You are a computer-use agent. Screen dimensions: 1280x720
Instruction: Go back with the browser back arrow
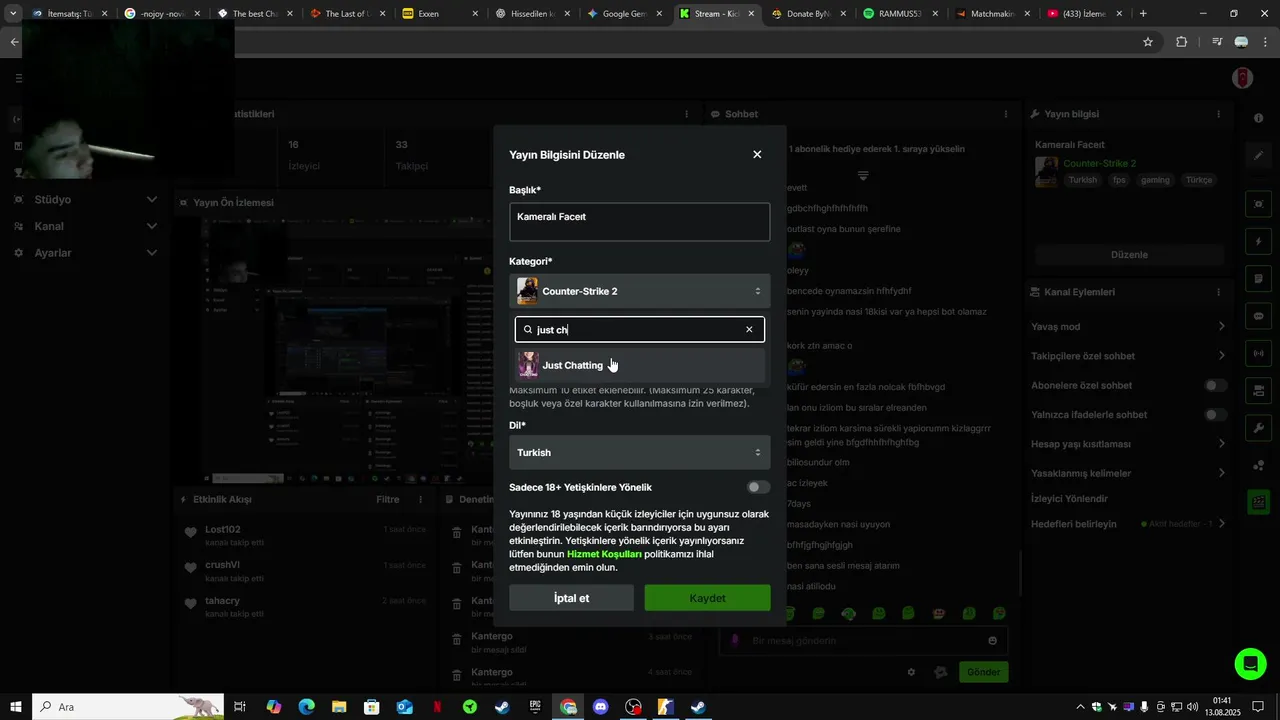coord(14,42)
